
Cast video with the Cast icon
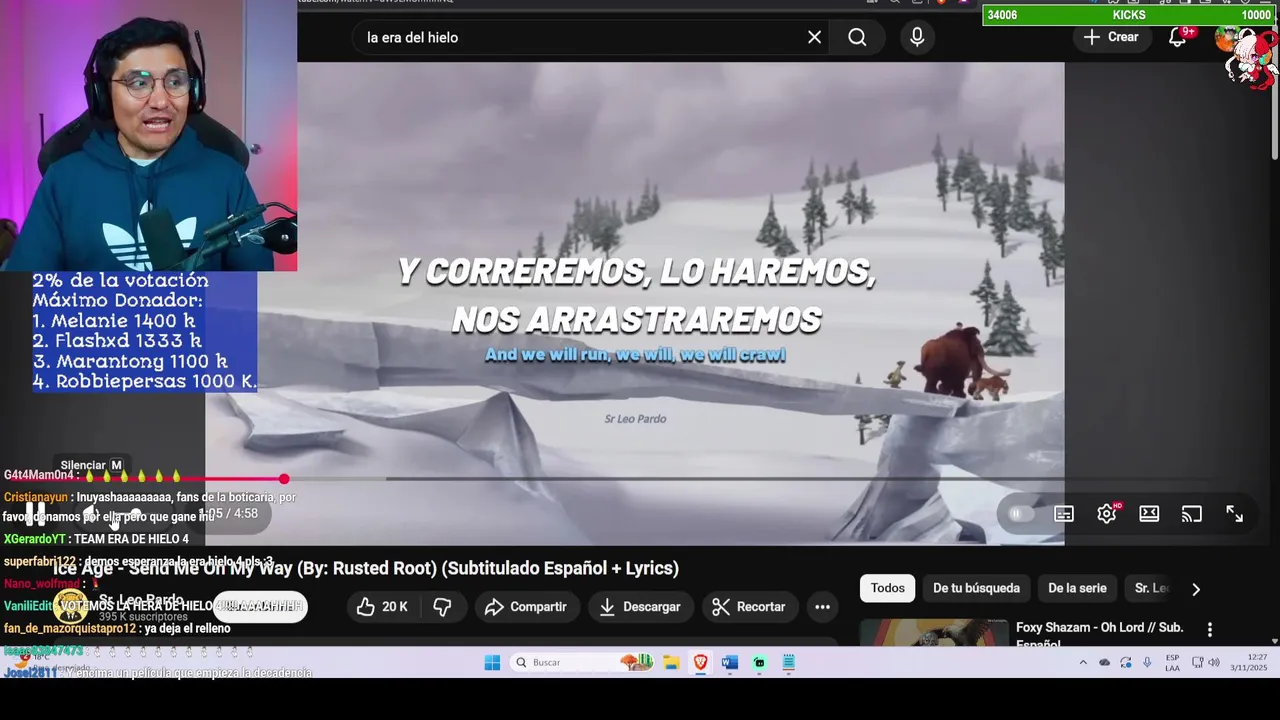tap(1191, 514)
